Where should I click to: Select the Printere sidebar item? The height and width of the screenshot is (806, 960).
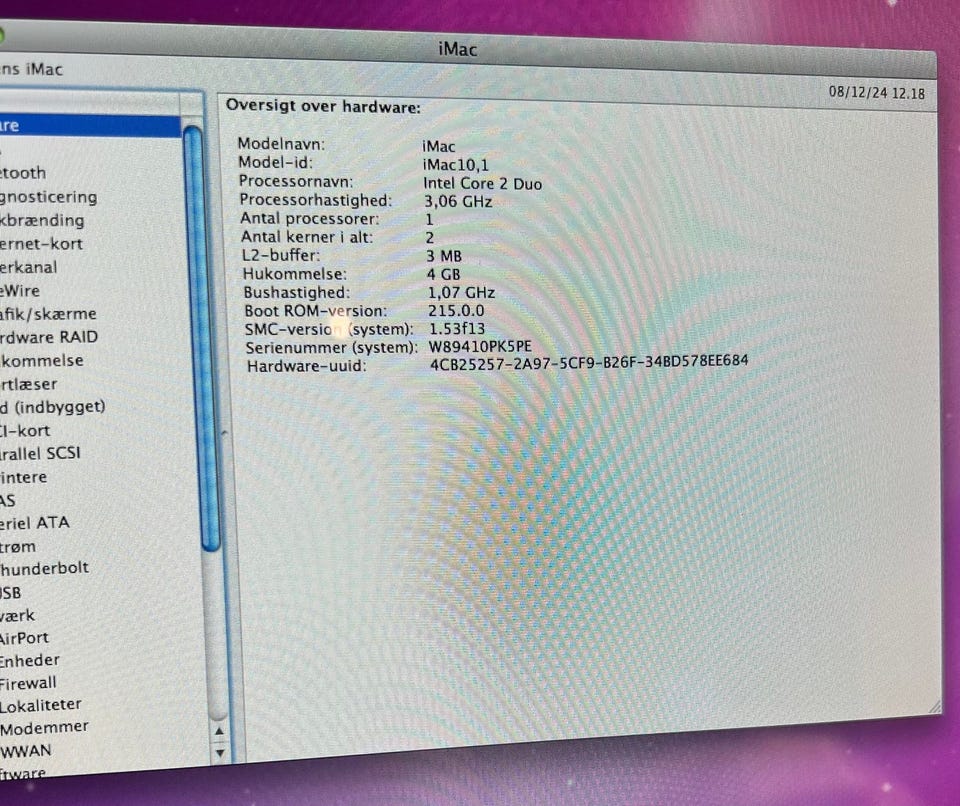(23, 477)
